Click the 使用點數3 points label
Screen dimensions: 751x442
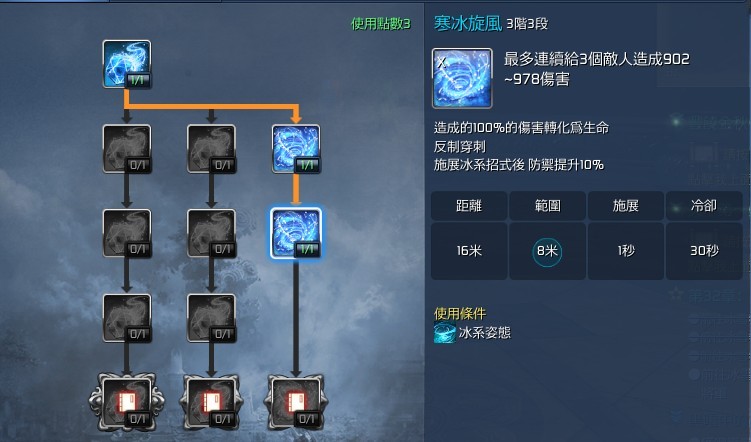pyautogui.click(x=381, y=23)
